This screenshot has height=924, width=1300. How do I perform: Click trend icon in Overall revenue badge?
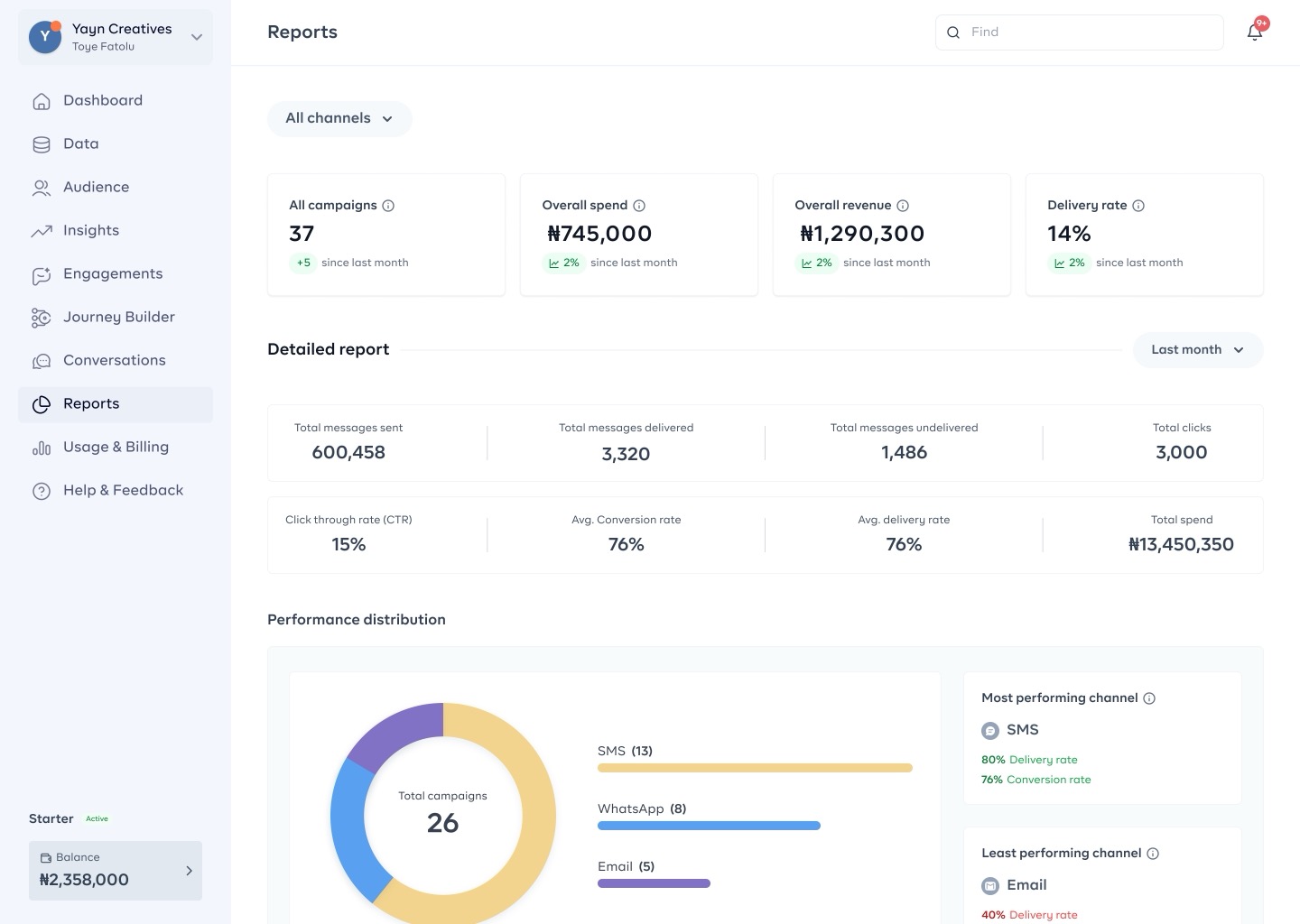tap(807, 263)
